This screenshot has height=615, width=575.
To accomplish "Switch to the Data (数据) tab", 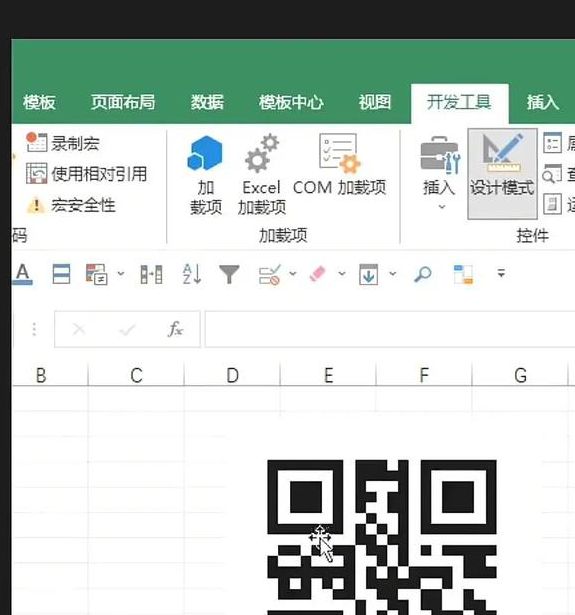I will click(x=207, y=102).
